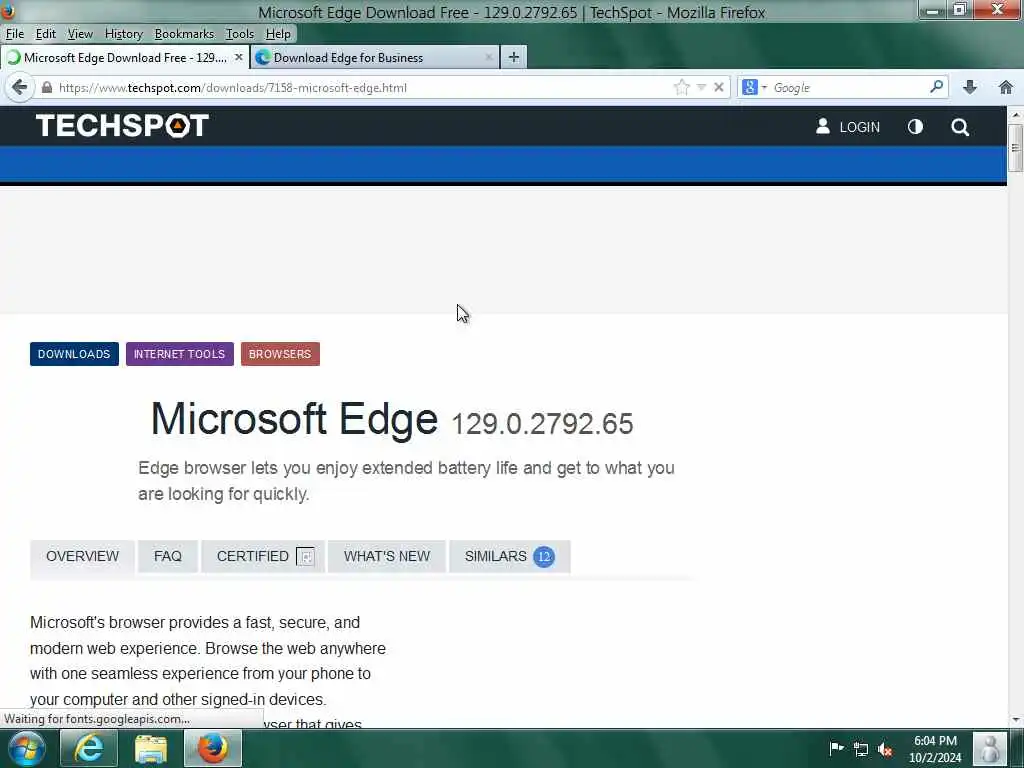Open the Edit menu
Image resolution: width=1024 pixels, height=768 pixels.
(x=45, y=34)
